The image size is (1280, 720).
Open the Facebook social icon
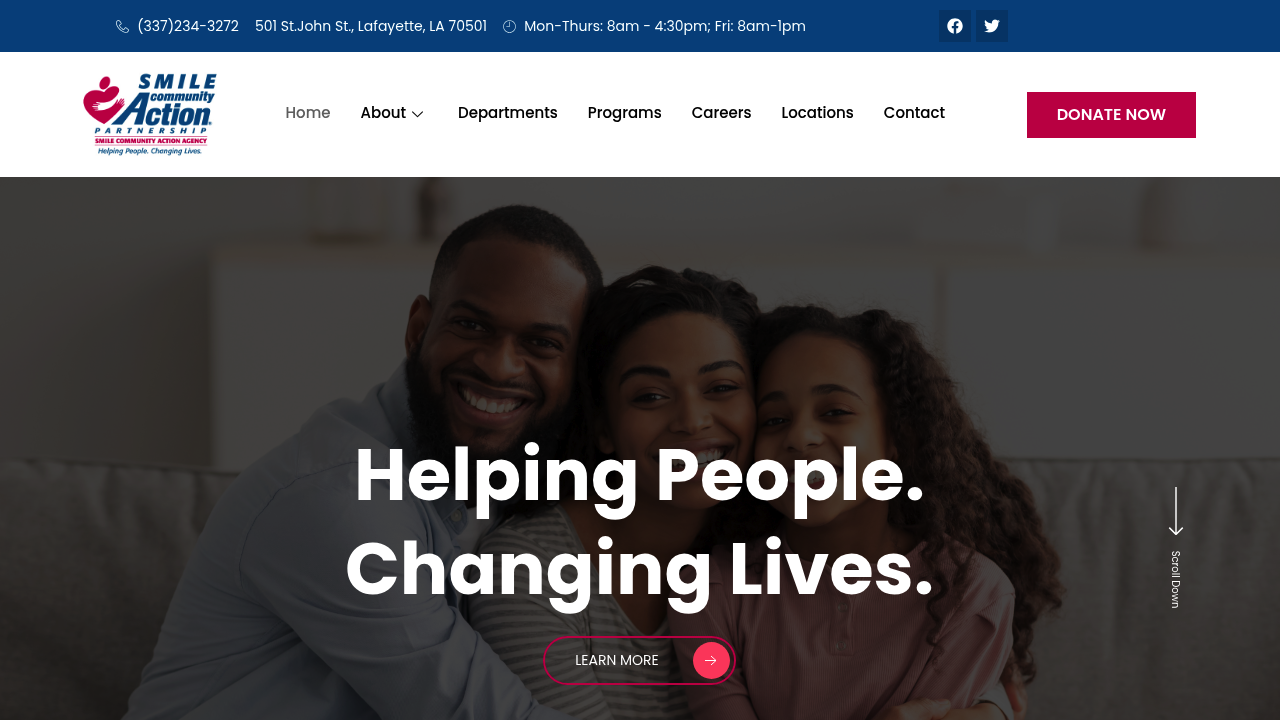(x=955, y=26)
